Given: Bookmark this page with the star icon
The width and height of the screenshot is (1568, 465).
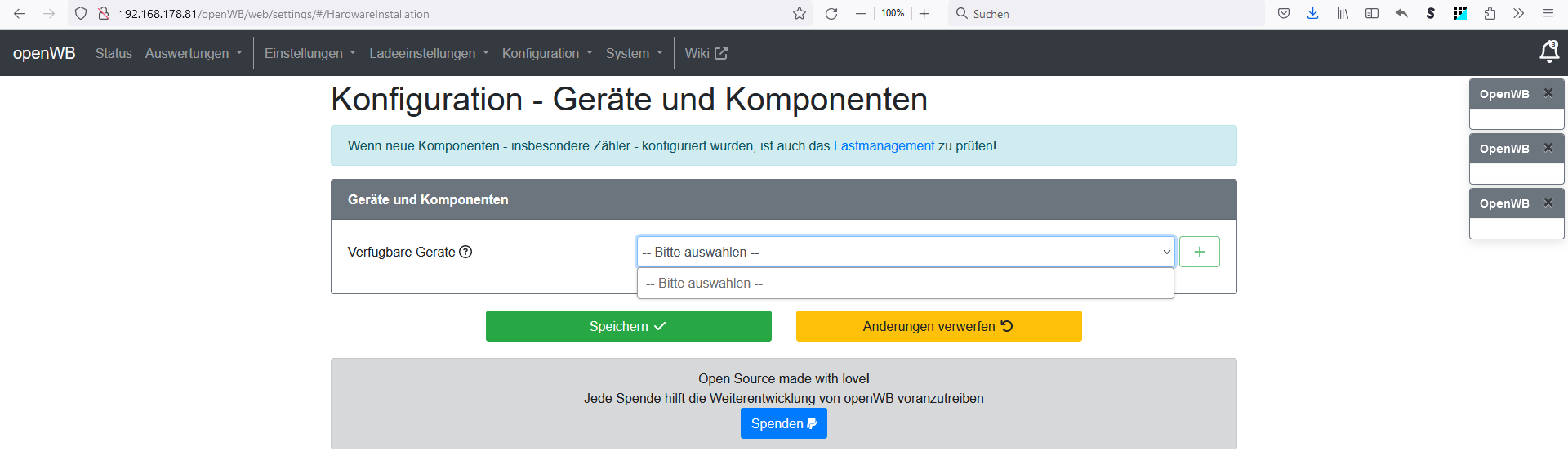Looking at the screenshot, I should (800, 14).
